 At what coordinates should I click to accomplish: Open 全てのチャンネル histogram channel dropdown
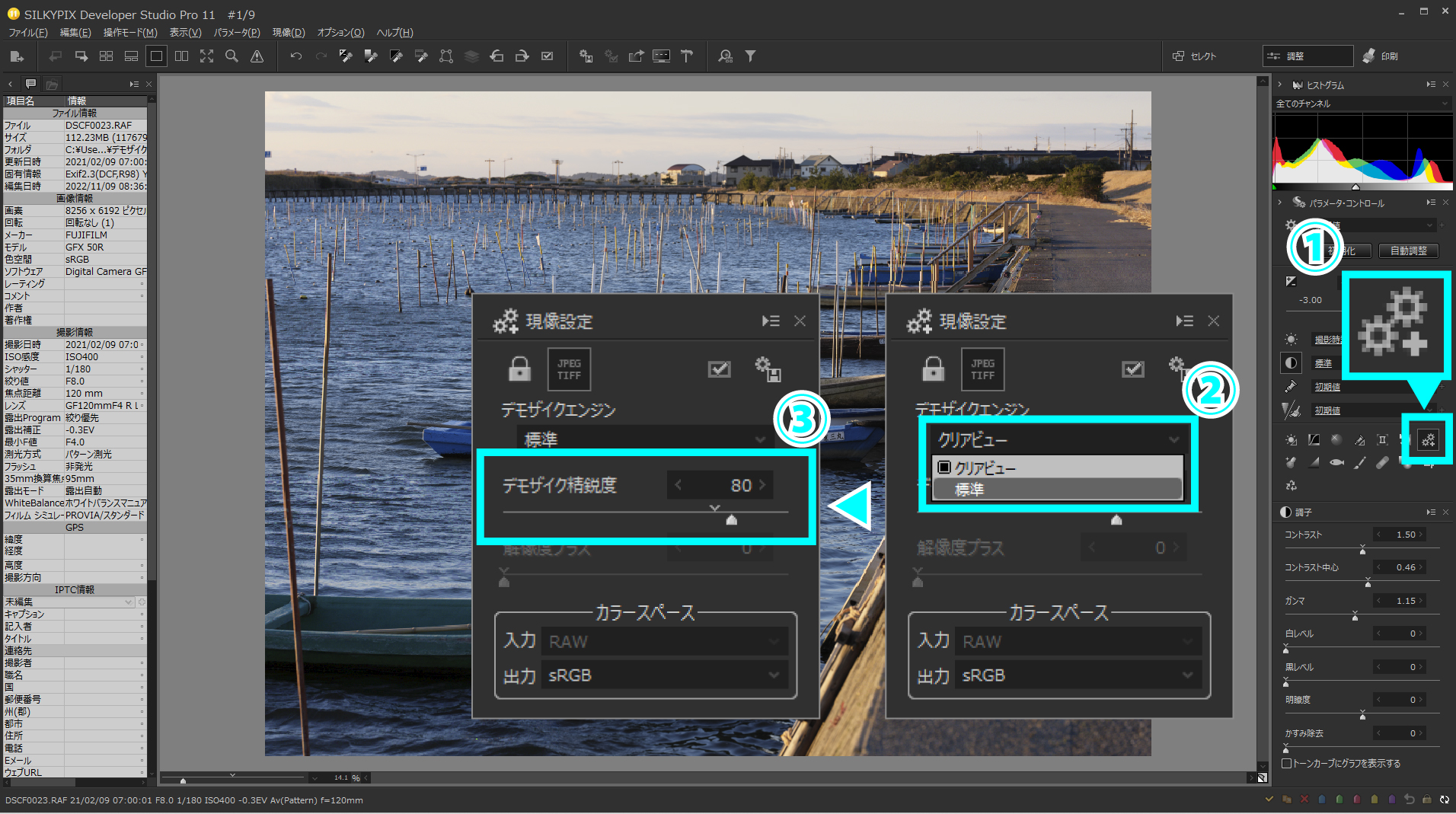point(1362,104)
